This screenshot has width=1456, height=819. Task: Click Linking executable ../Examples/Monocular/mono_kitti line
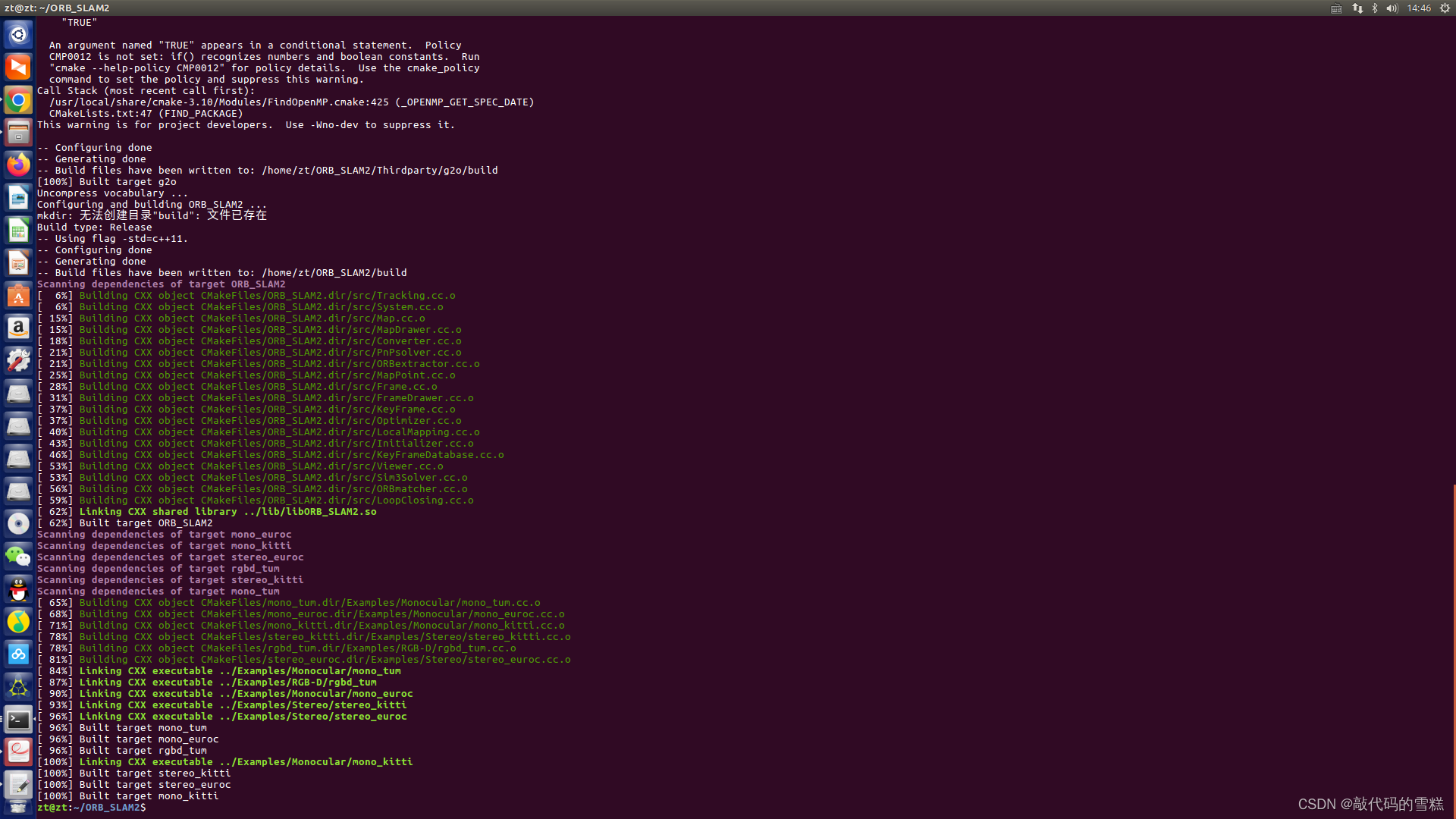pyautogui.click(x=225, y=762)
